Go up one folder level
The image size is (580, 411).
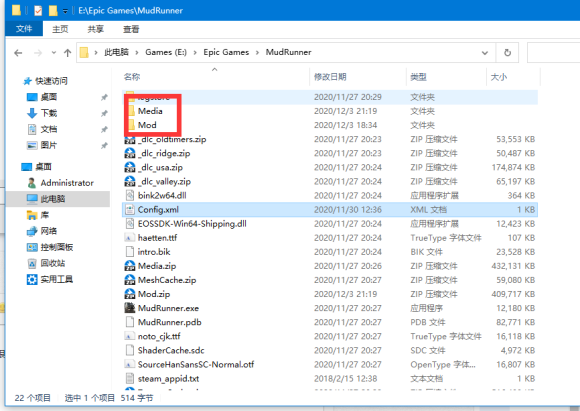click(x=67, y=53)
